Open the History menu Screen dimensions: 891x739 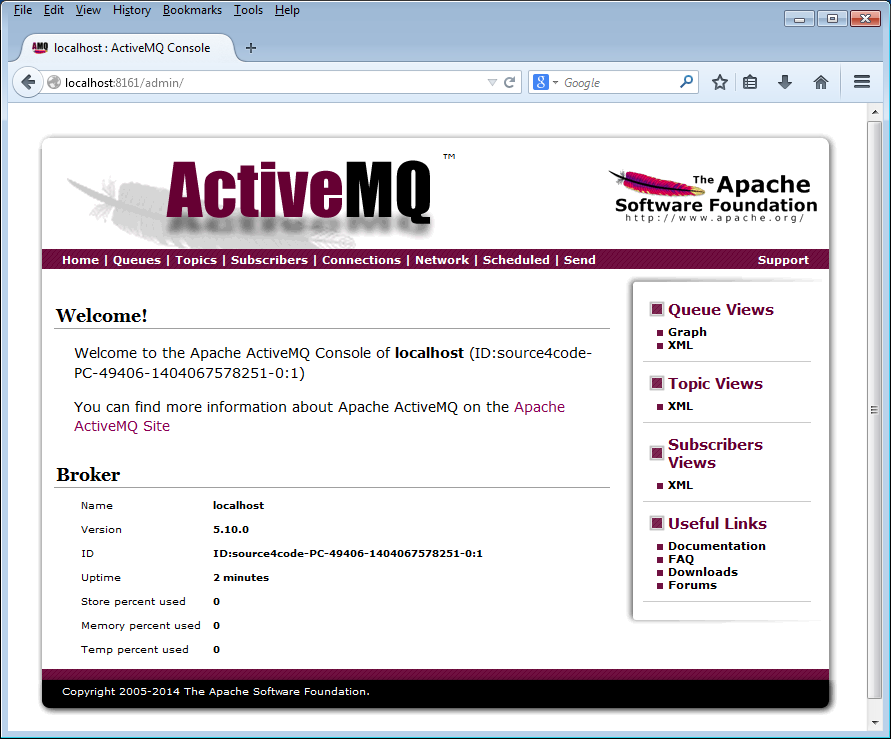[x=132, y=10]
